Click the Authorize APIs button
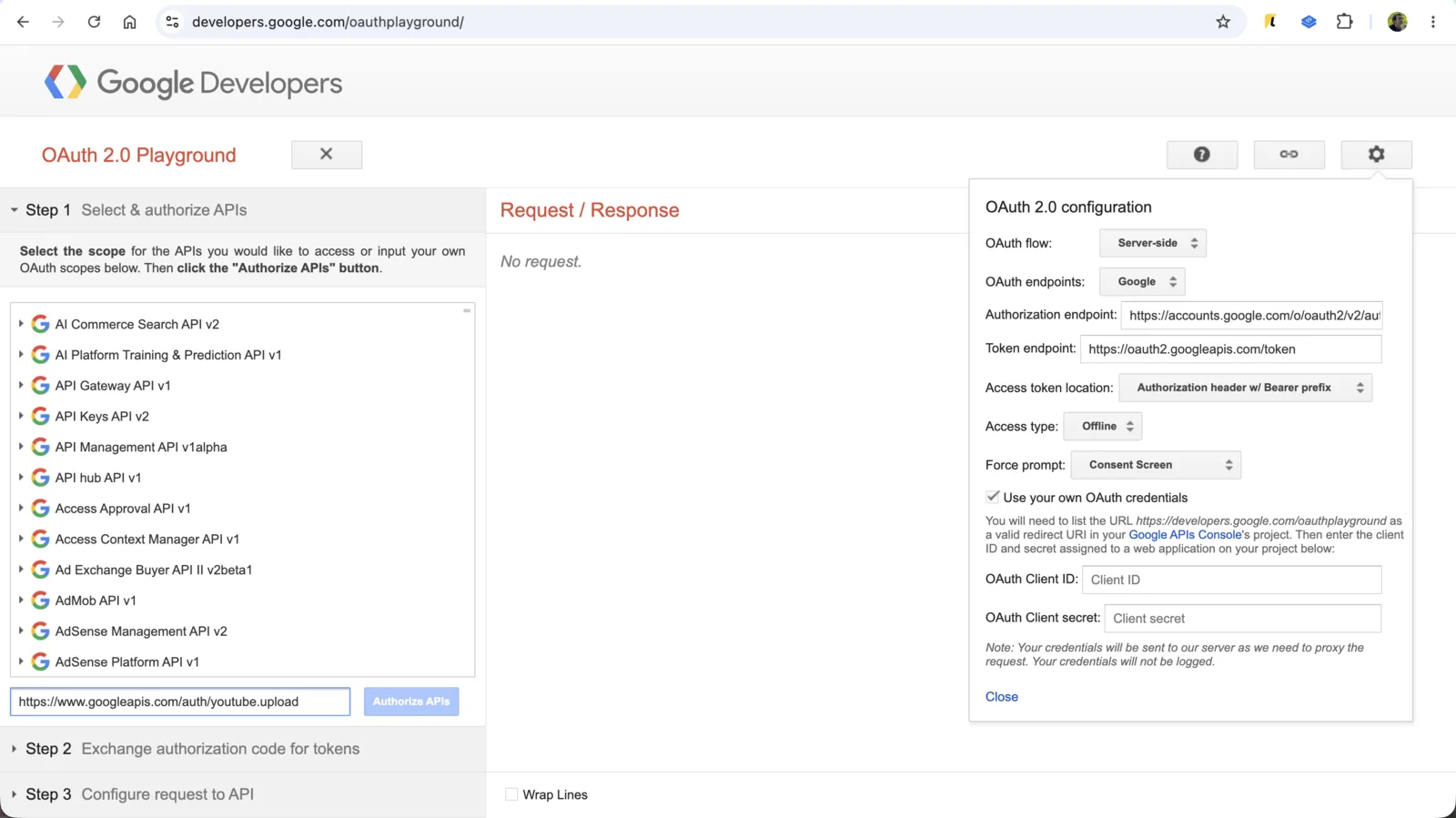 (x=411, y=702)
